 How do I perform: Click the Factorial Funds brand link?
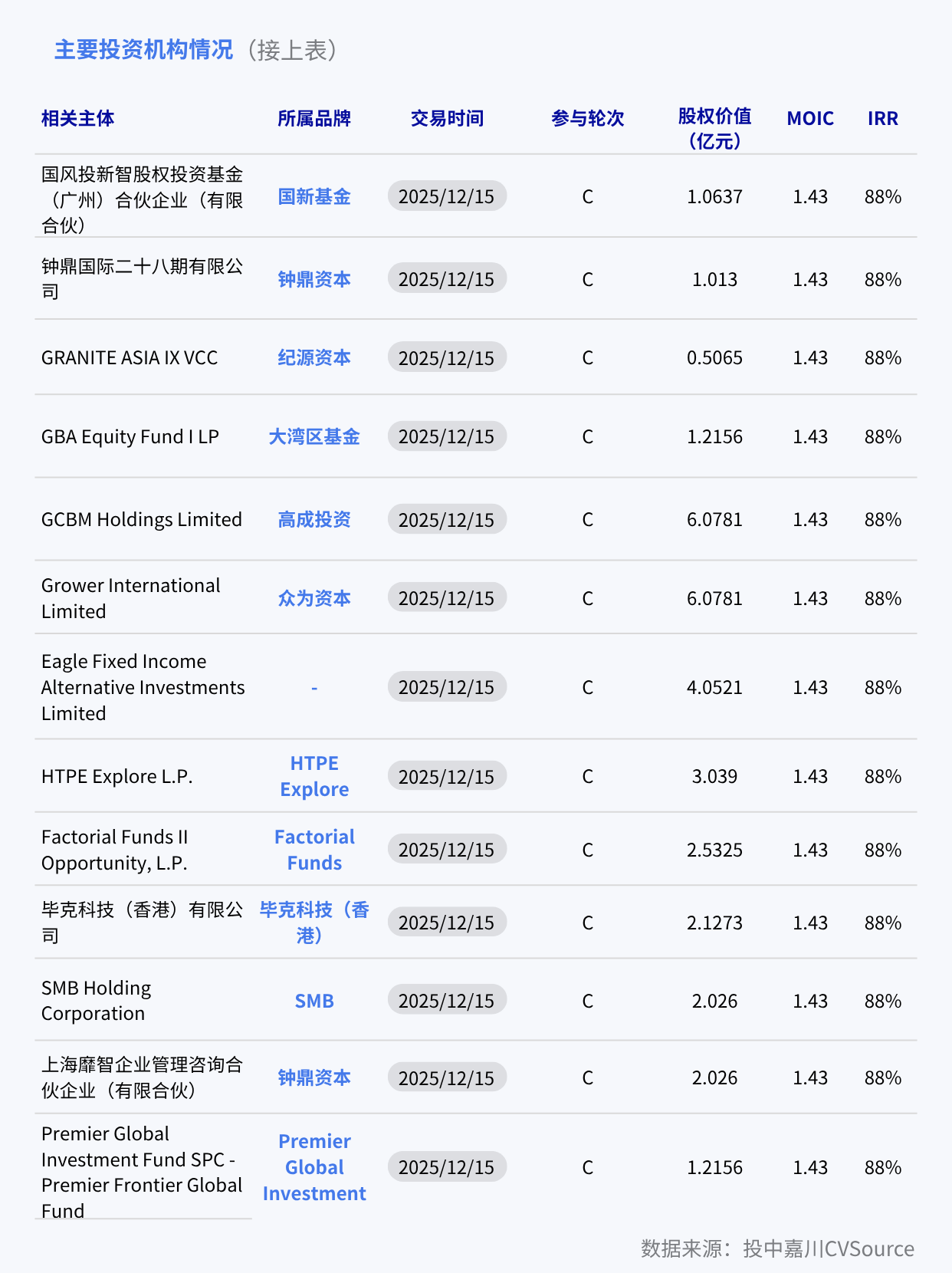tap(314, 850)
